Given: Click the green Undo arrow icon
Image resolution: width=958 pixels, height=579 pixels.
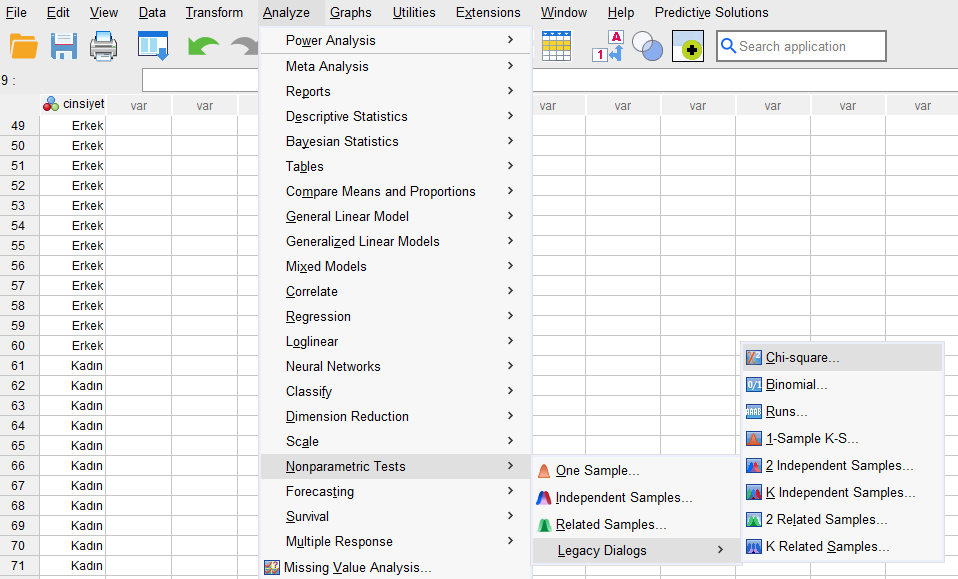Looking at the screenshot, I should coord(204,47).
